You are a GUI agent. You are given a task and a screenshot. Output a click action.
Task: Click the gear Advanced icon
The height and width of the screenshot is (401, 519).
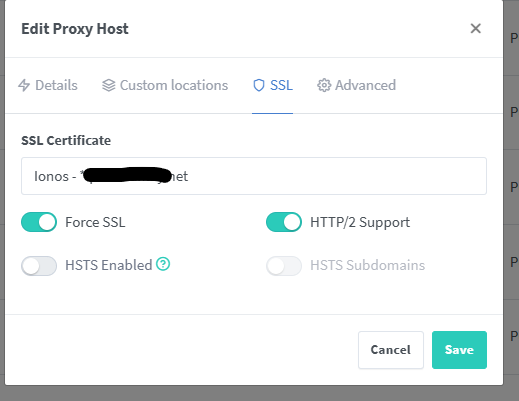tap(324, 85)
